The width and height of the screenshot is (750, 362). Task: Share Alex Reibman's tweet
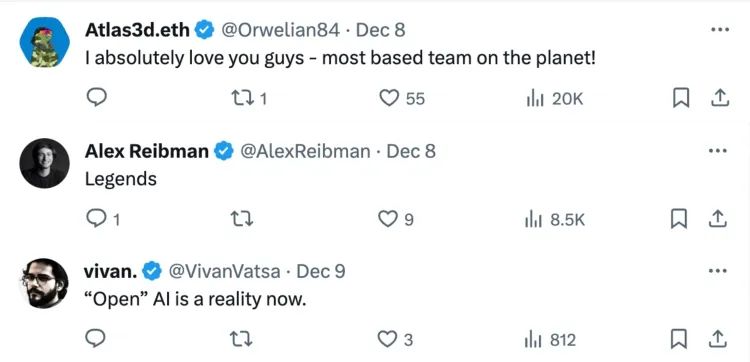pyautogui.click(x=718, y=219)
